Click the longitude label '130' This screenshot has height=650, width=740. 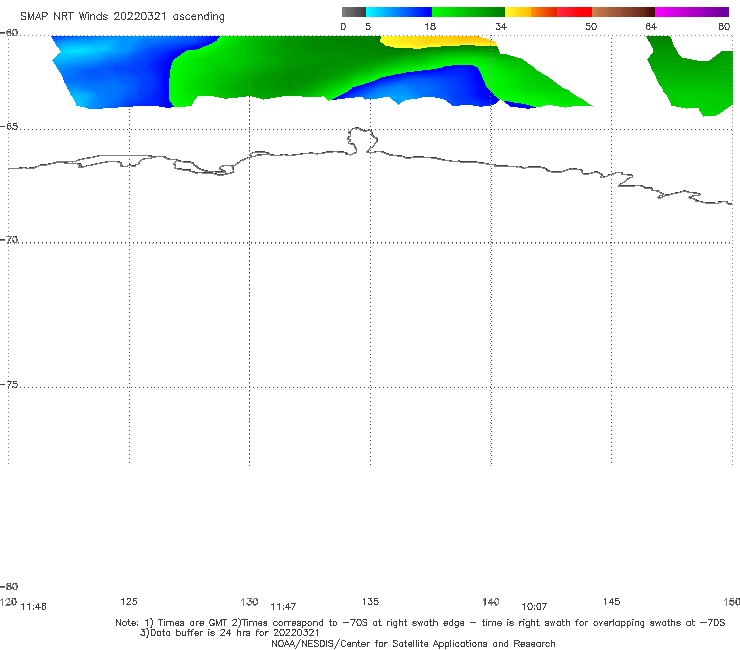click(249, 601)
